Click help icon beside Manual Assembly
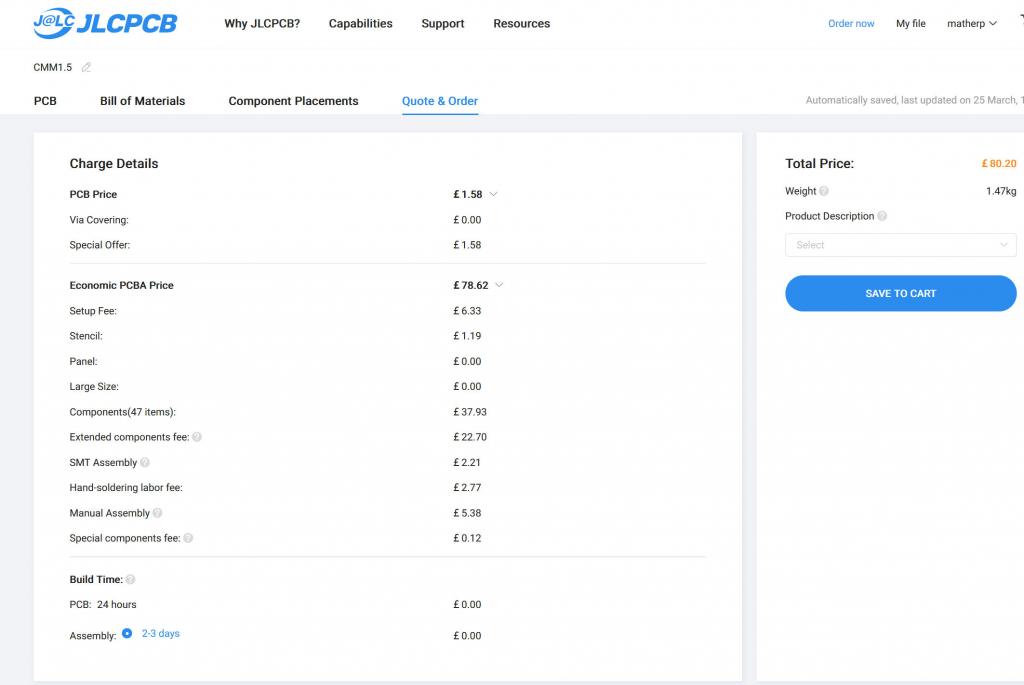Image resolution: width=1024 pixels, height=685 pixels. (157, 513)
